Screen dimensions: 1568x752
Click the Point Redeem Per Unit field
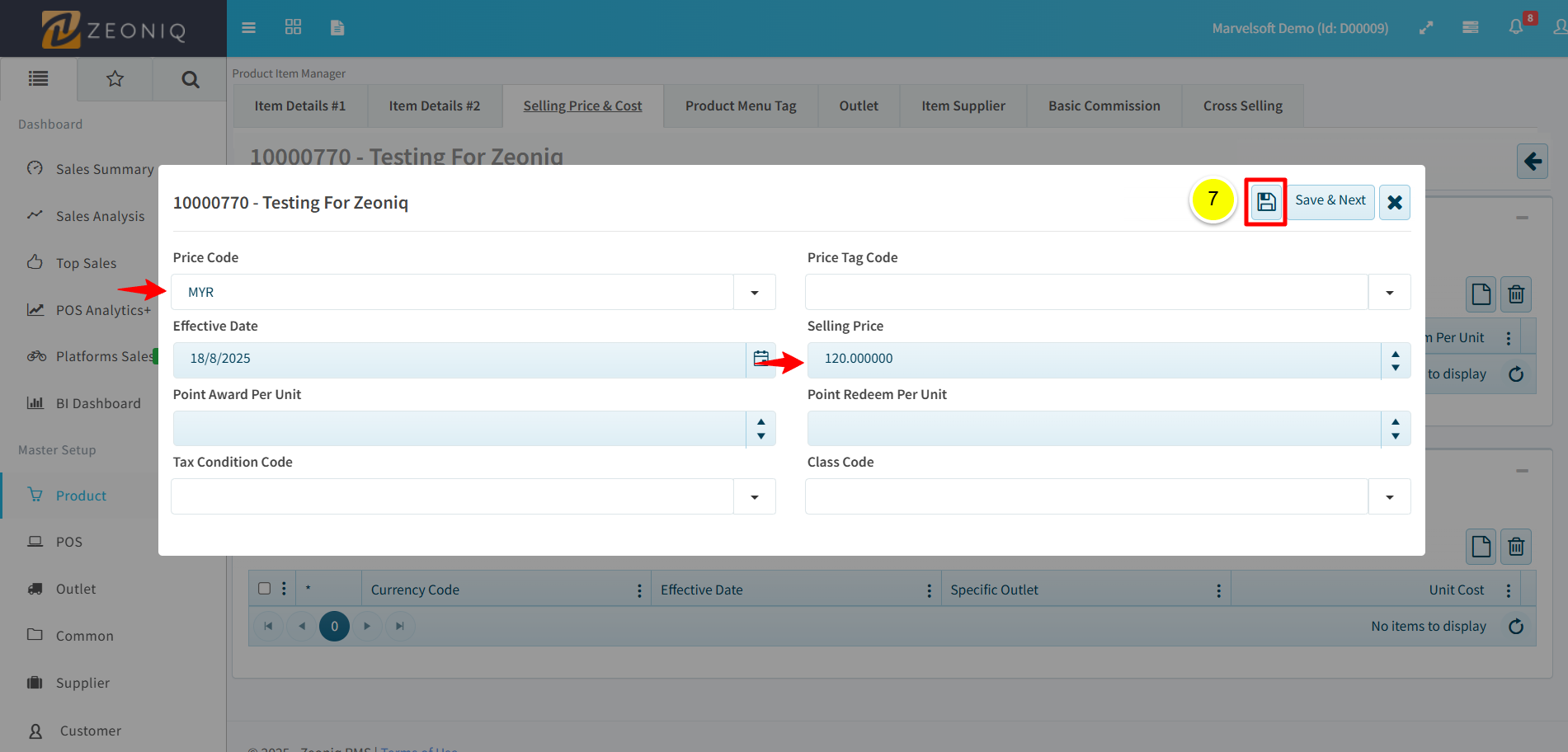click(x=1094, y=429)
